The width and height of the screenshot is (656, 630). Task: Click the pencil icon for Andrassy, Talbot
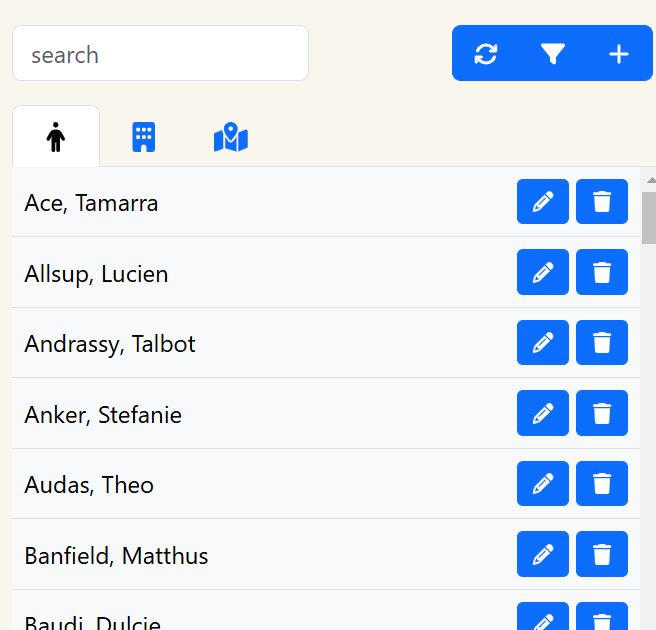click(x=543, y=343)
